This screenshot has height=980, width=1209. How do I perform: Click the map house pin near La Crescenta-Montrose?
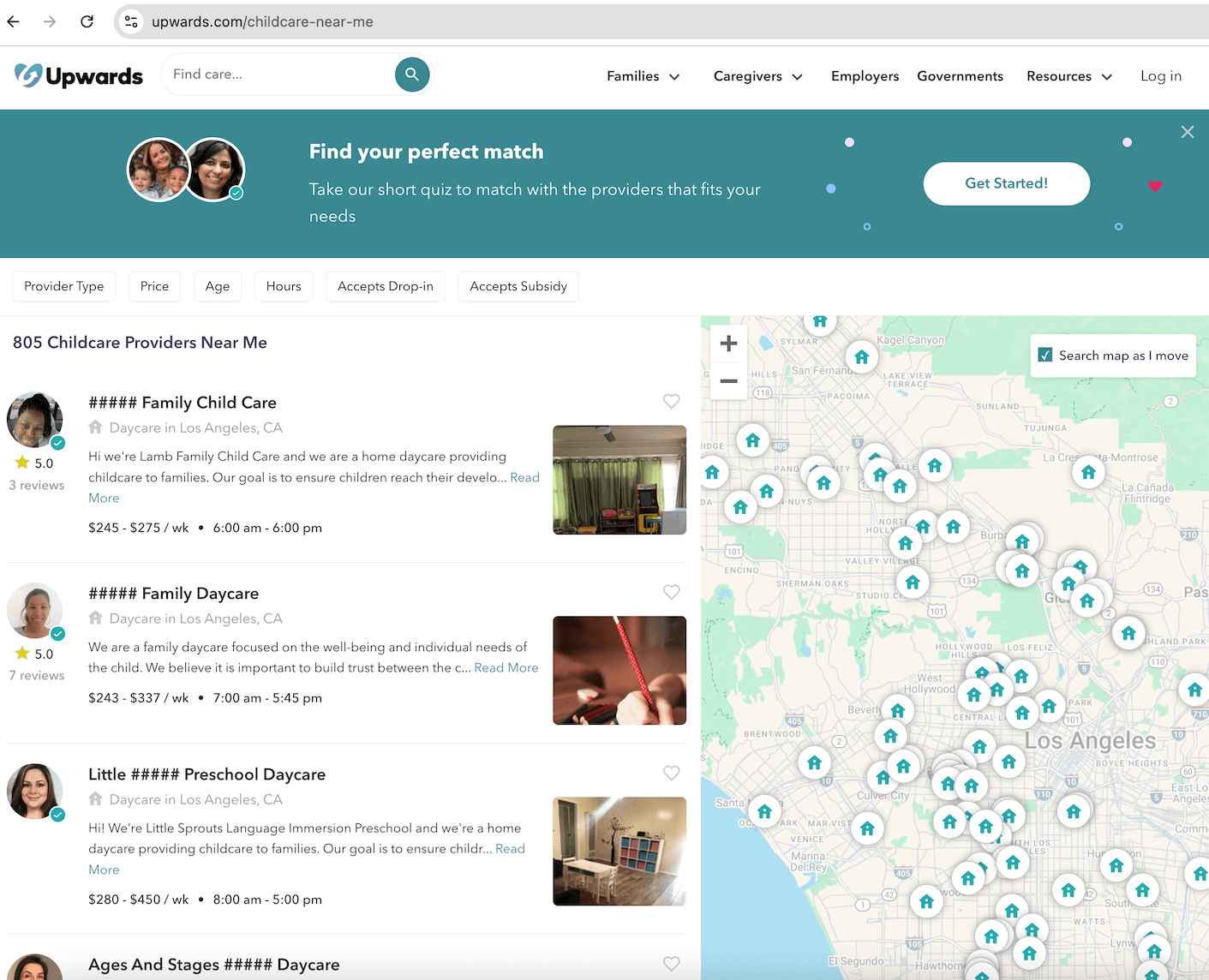(x=1088, y=472)
